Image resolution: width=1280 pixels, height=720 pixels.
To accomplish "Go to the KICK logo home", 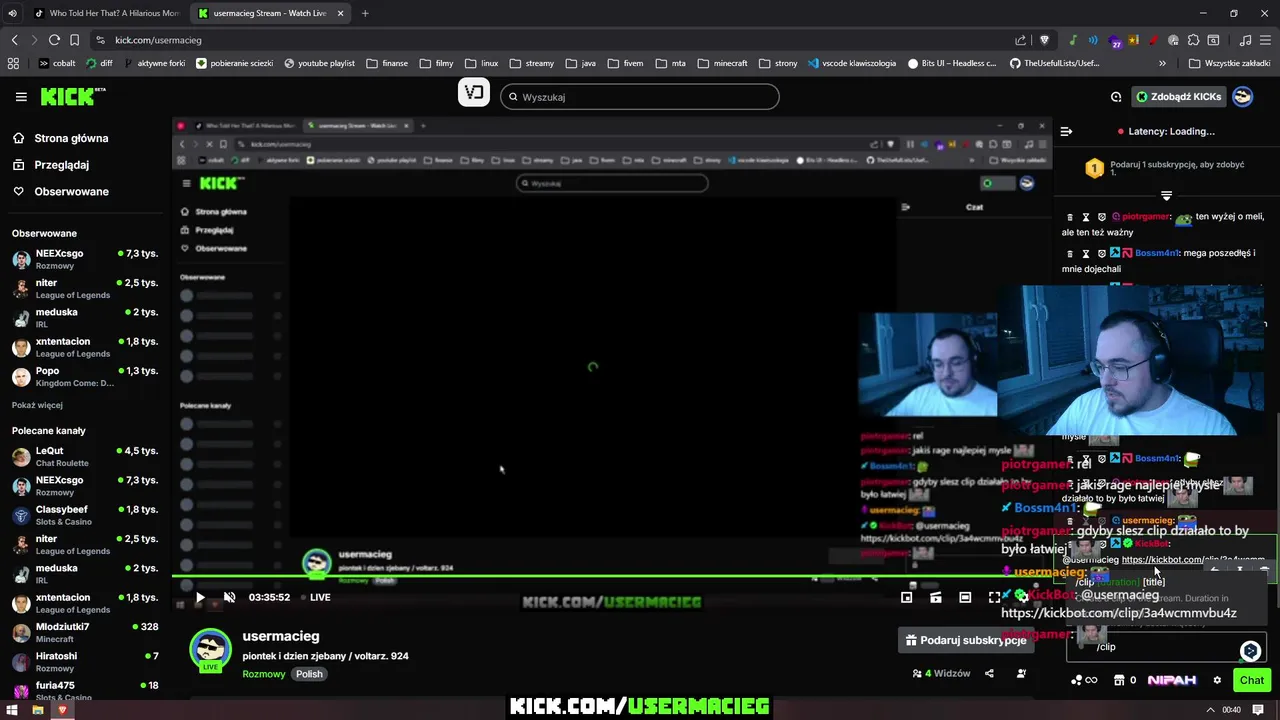I will [72, 96].
